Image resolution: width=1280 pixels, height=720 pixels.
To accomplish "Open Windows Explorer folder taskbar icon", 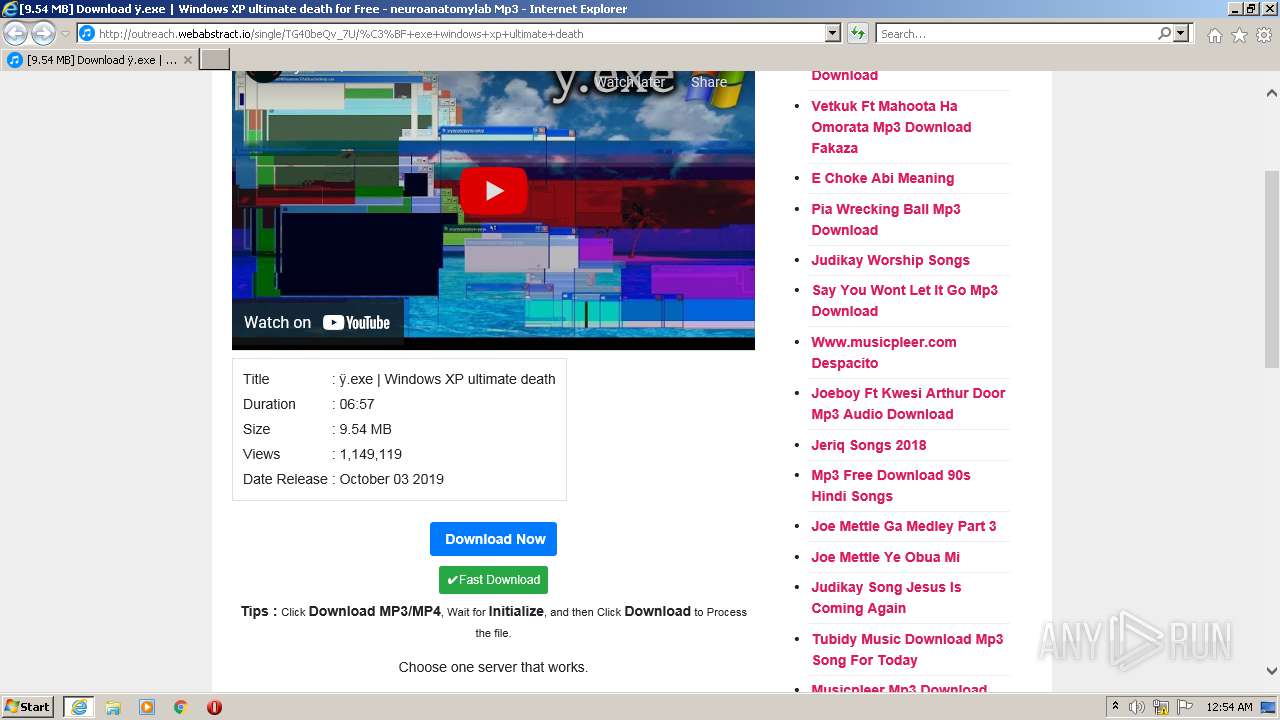I will (x=113, y=707).
